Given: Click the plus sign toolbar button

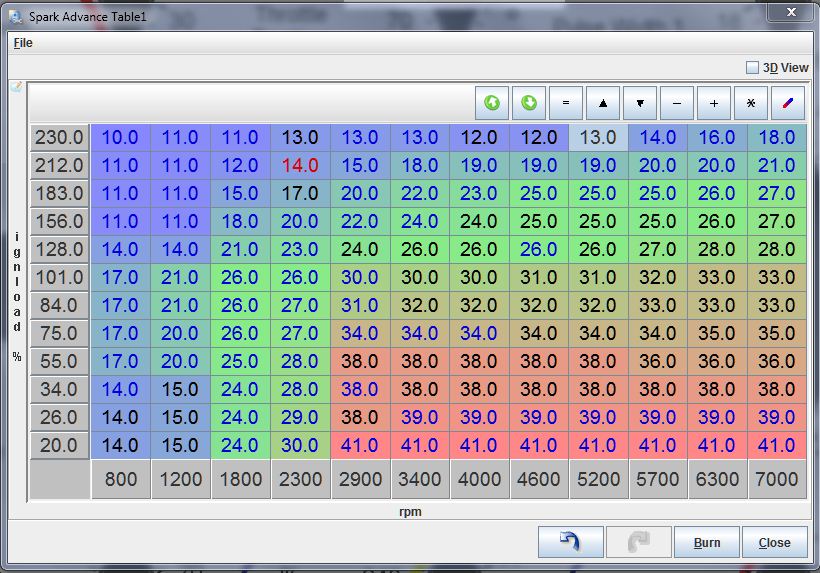Looking at the screenshot, I should (x=714, y=103).
